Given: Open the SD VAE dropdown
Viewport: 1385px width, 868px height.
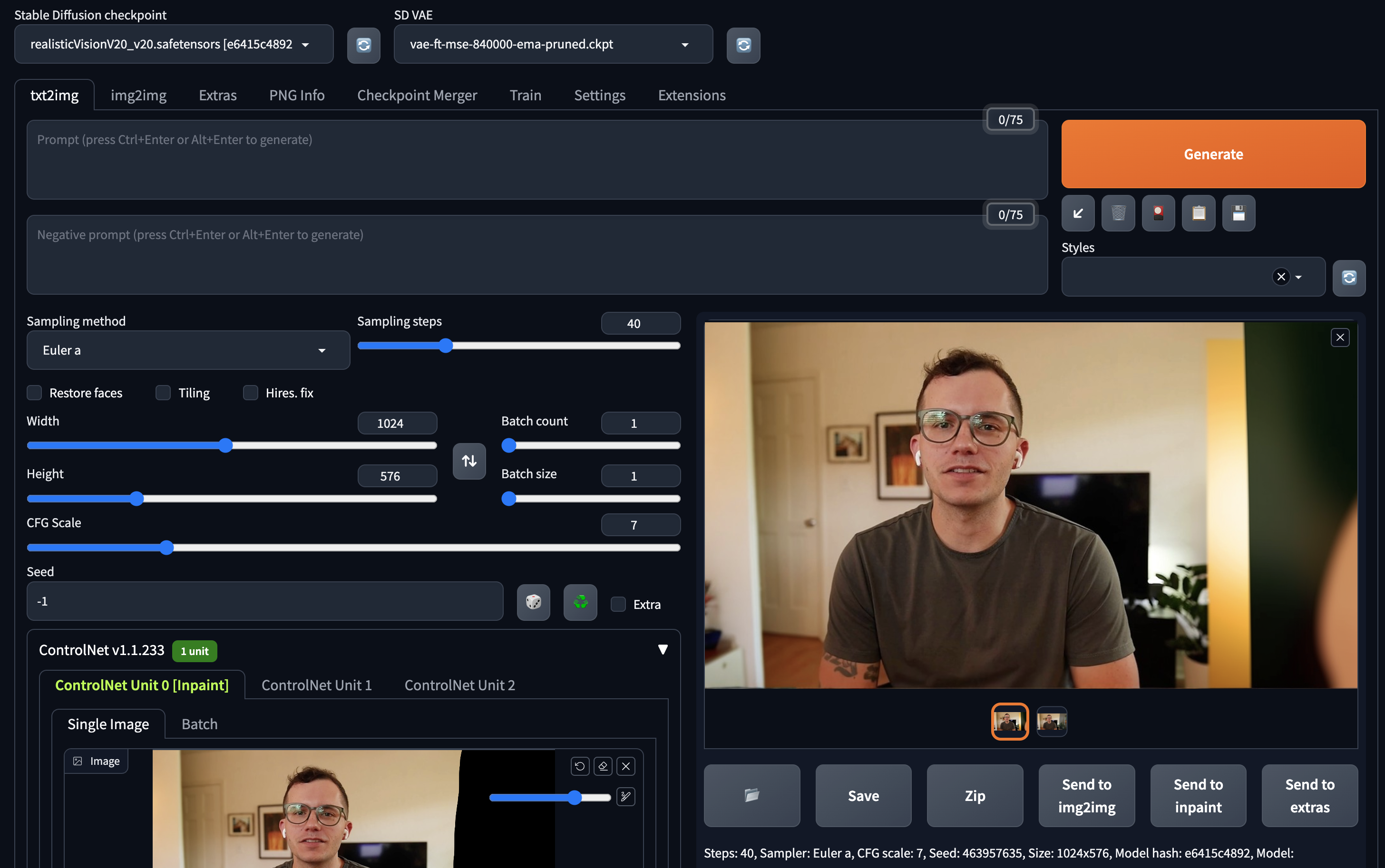Looking at the screenshot, I should (552, 44).
